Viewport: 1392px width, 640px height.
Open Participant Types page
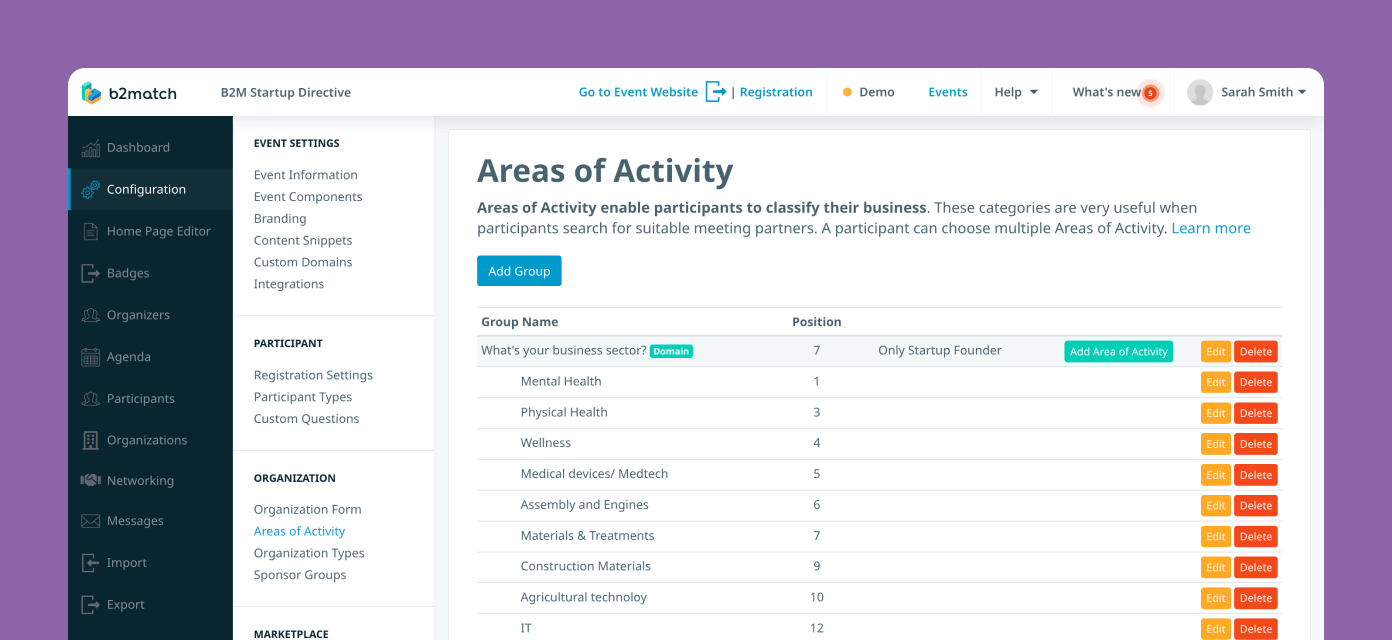[303, 397]
